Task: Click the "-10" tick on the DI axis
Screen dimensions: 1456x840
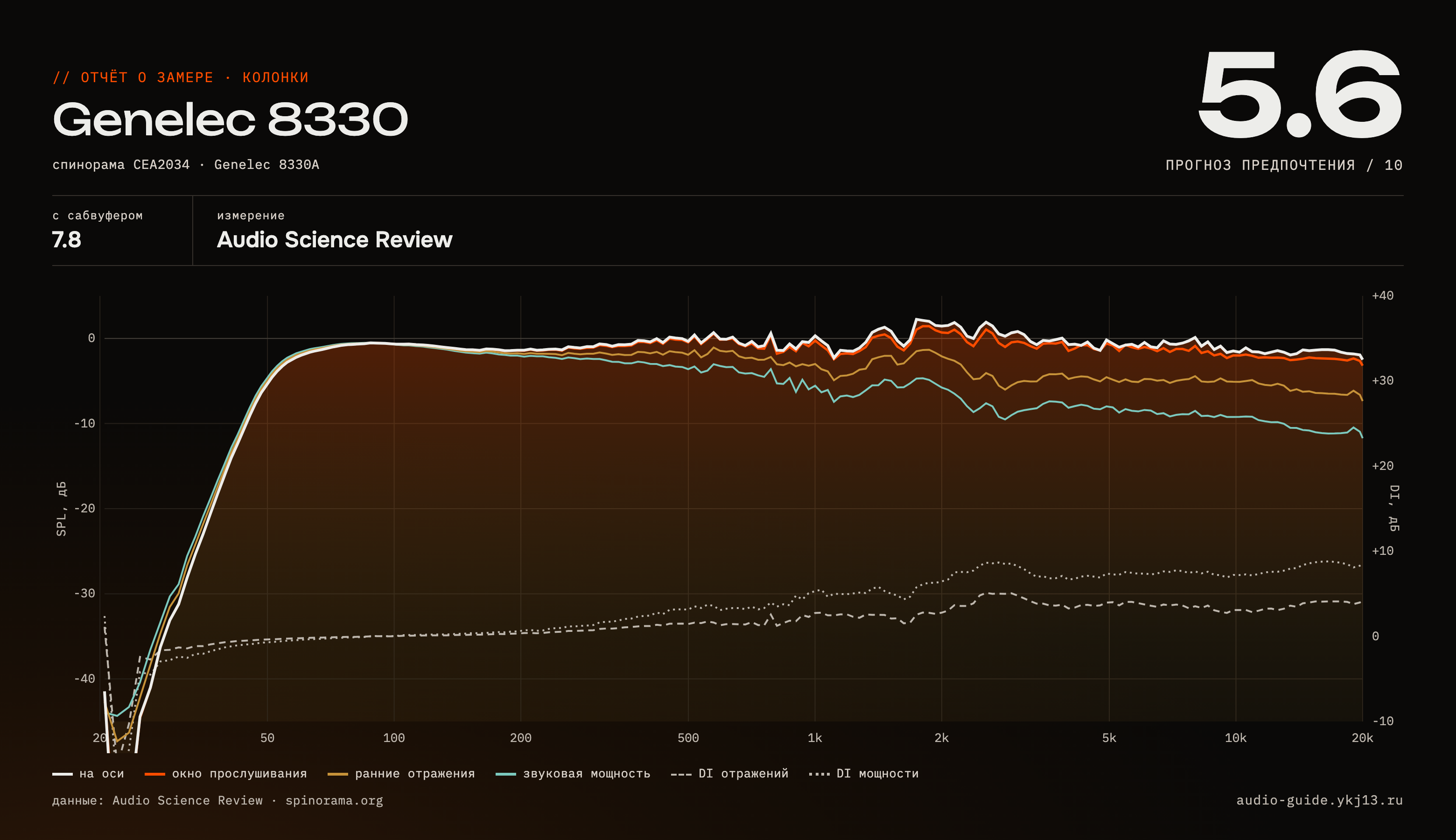Action: click(x=1383, y=721)
